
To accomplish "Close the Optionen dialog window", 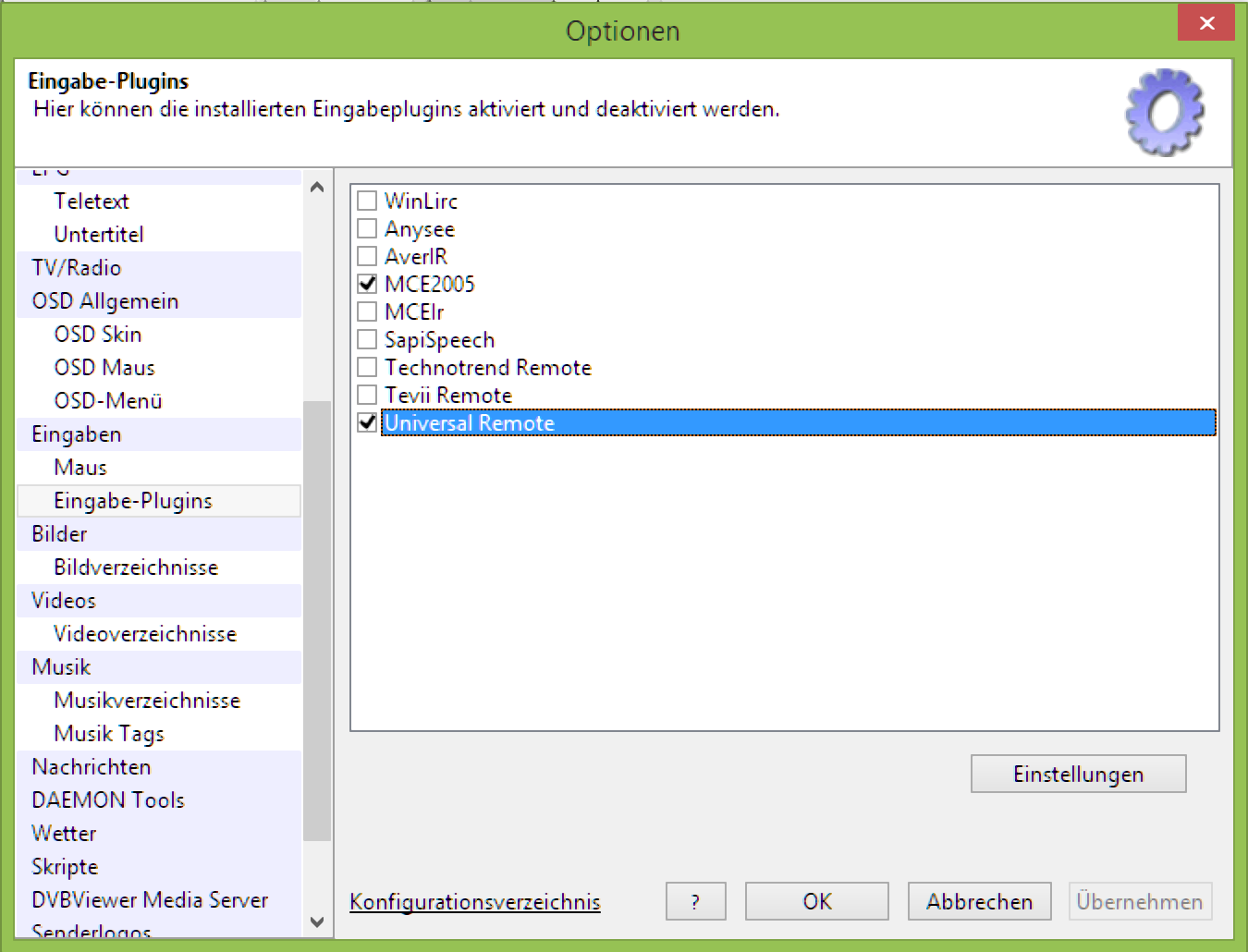I will coord(1206,23).
